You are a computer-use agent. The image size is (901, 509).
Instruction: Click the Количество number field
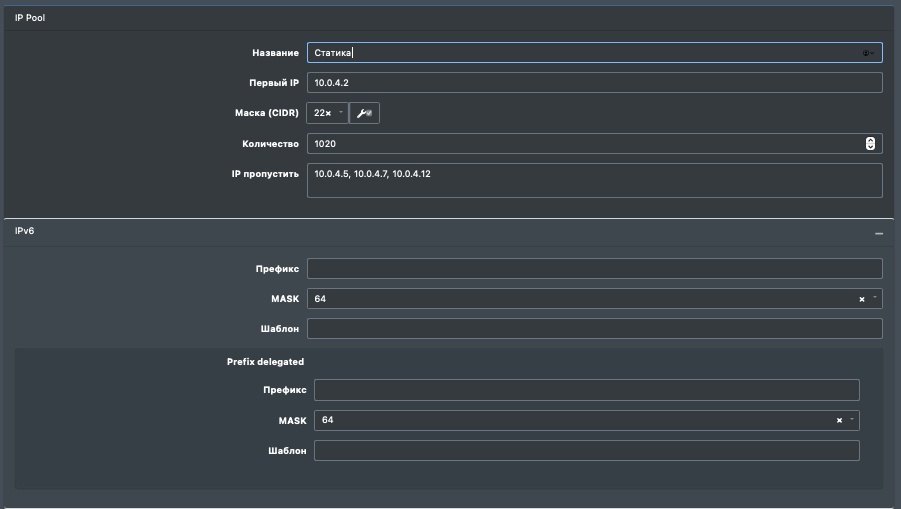580,144
